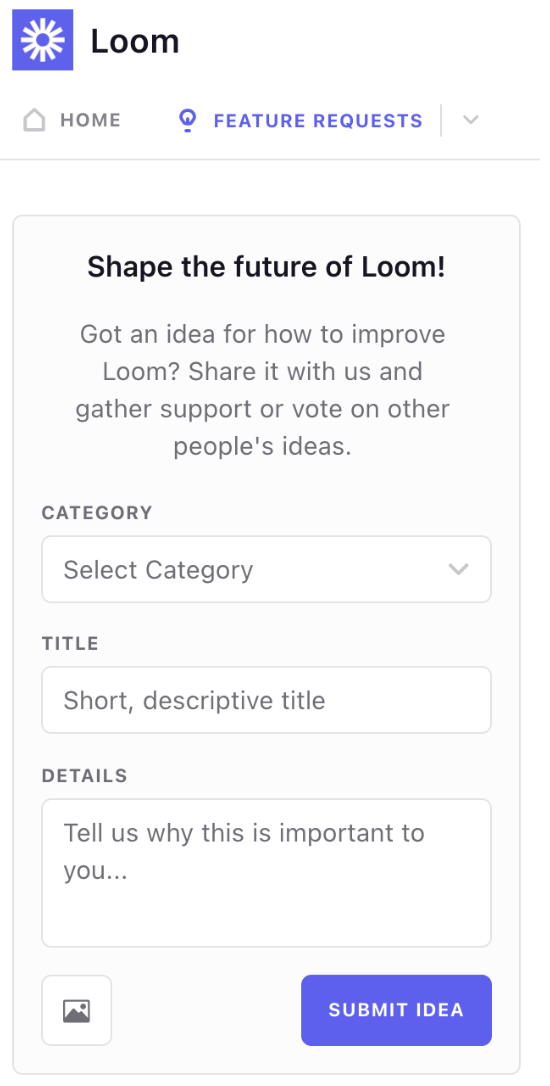Click the 'Got an idea' description paragraph
The width and height of the screenshot is (550, 1086).
coord(263,391)
